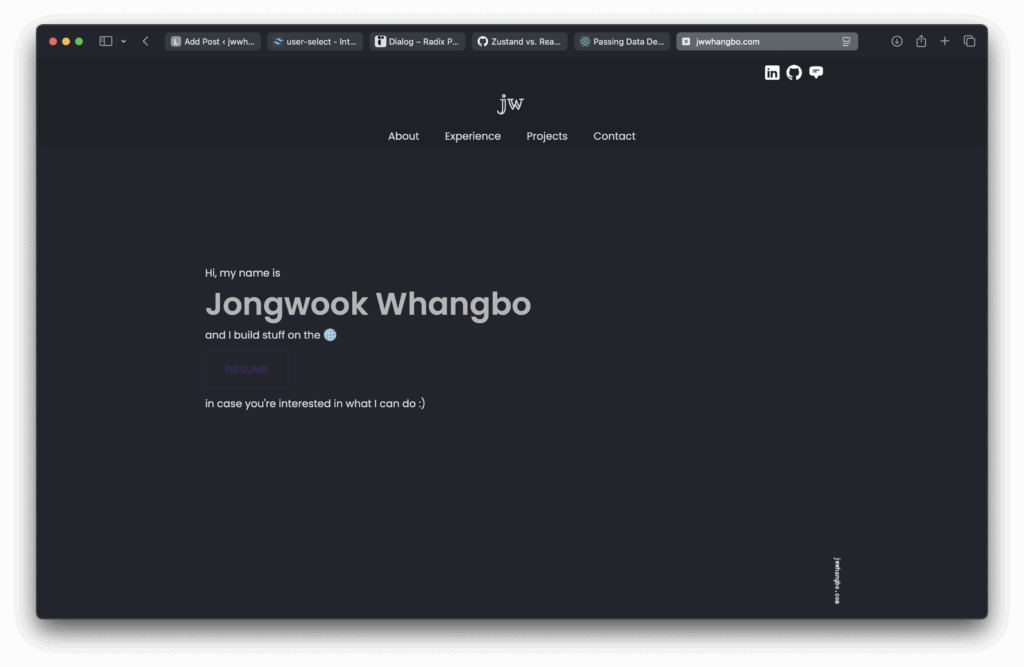Open a new tab with plus icon
Image resolution: width=1024 pixels, height=667 pixels.
[x=944, y=41]
